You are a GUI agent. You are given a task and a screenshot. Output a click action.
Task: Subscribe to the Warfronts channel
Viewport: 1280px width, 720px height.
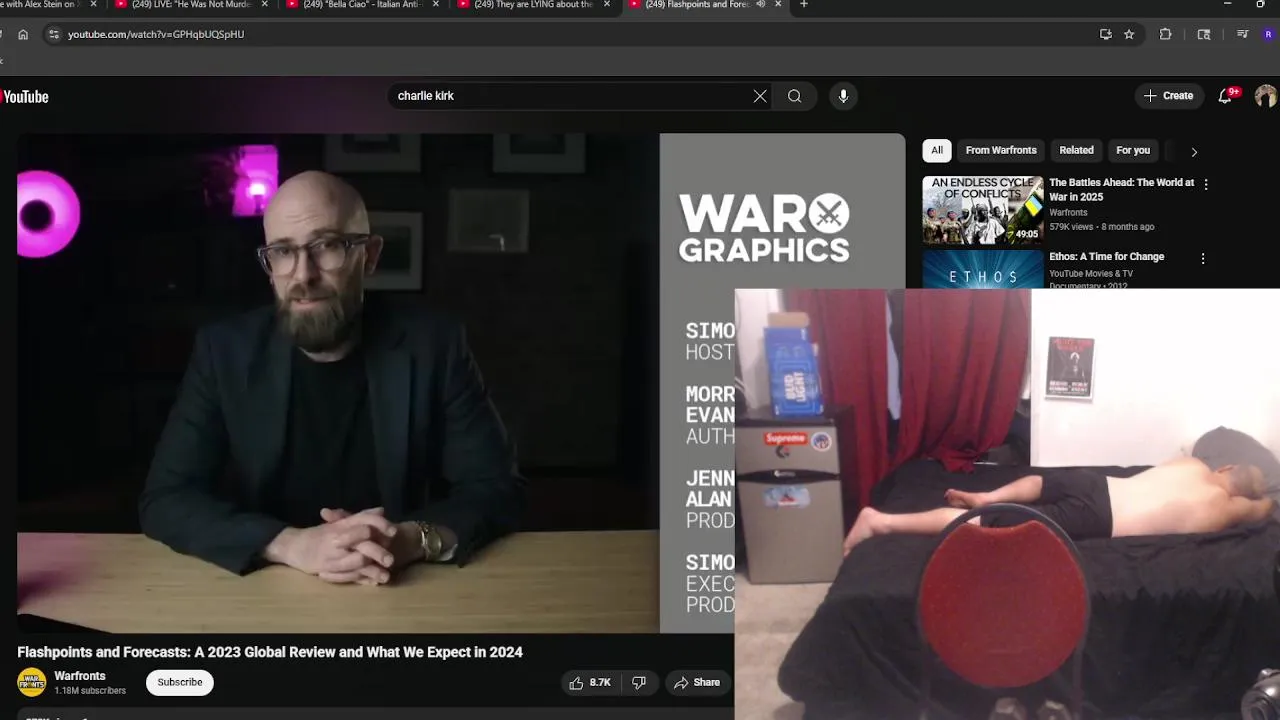click(180, 682)
